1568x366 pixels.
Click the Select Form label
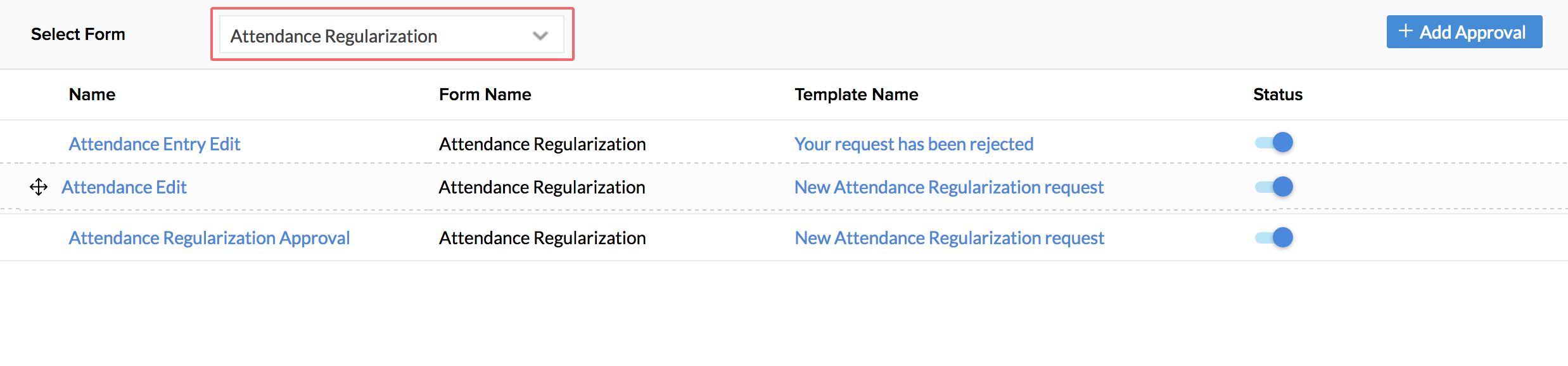(x=78, y=34)
